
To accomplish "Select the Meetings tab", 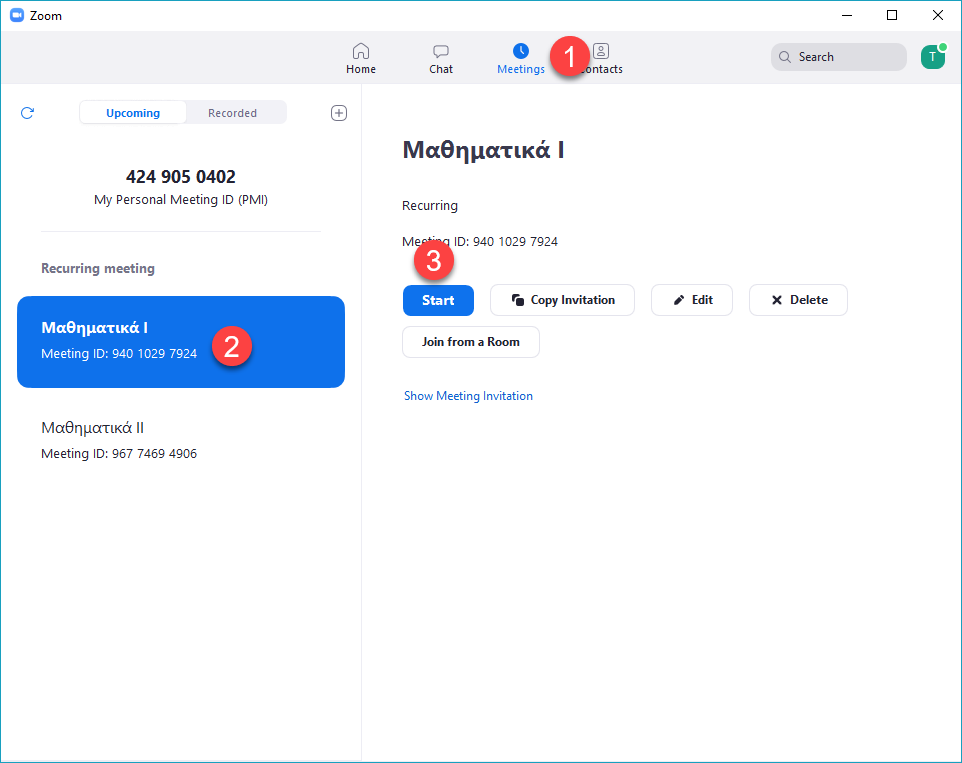I will click(x=520, y=59).
